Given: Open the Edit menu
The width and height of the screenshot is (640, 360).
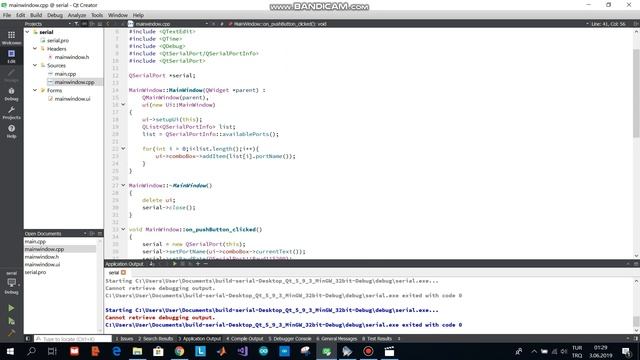Looking at the screenshot, I should (x=20, y=15).
